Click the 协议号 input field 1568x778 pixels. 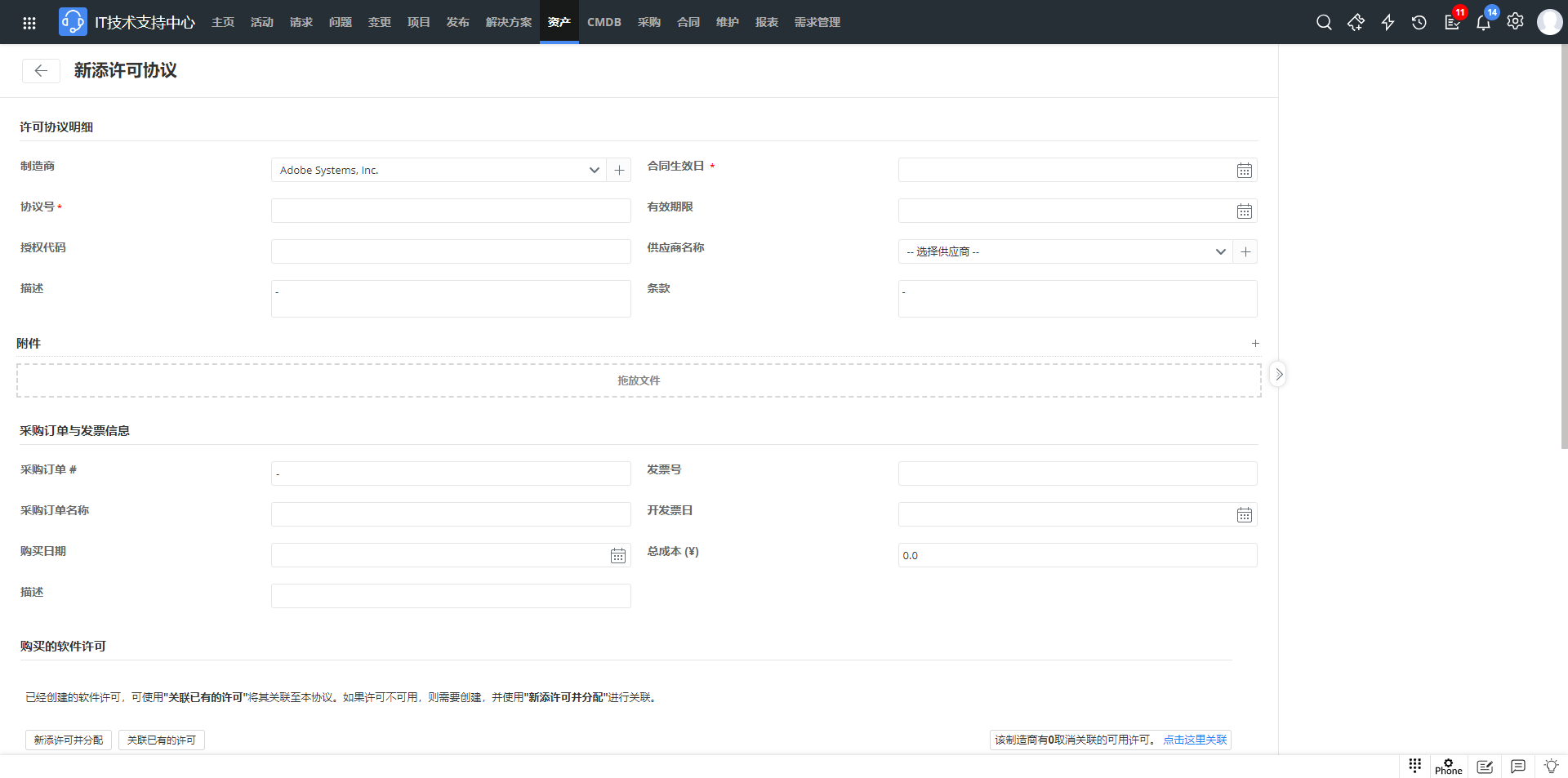[x=451, y=211]
